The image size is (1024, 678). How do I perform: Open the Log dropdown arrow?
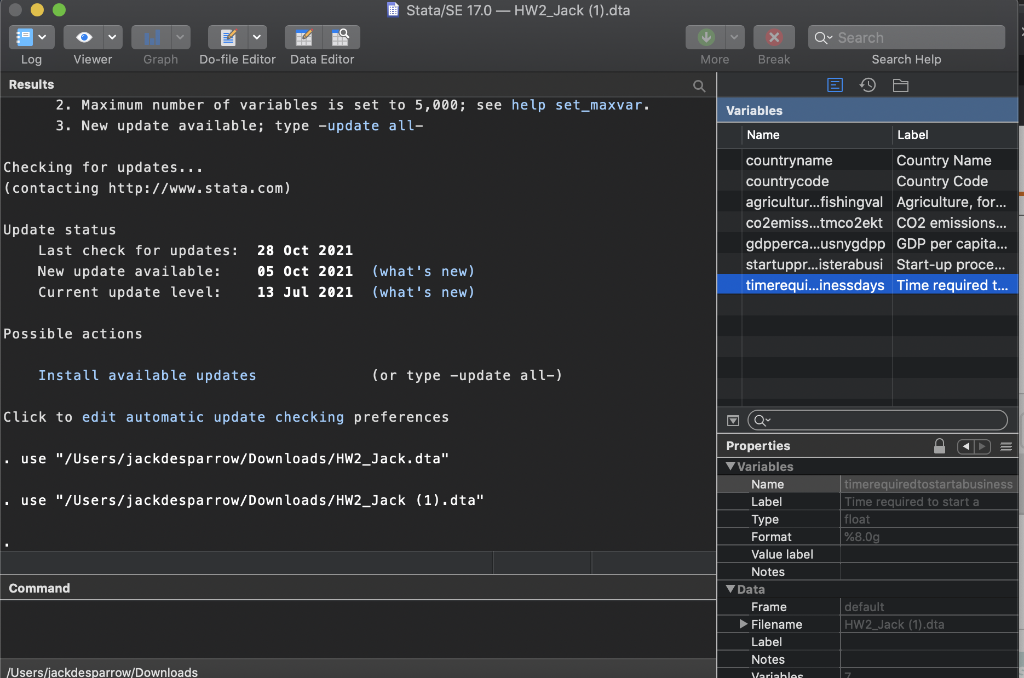pos(42,37)
